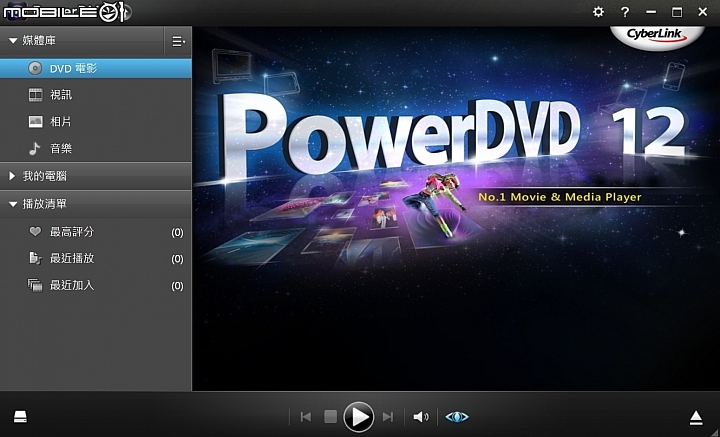Click the disc drive icon in the bottom bar
This screenshot has height=437, width=720.
pos(20,417)
